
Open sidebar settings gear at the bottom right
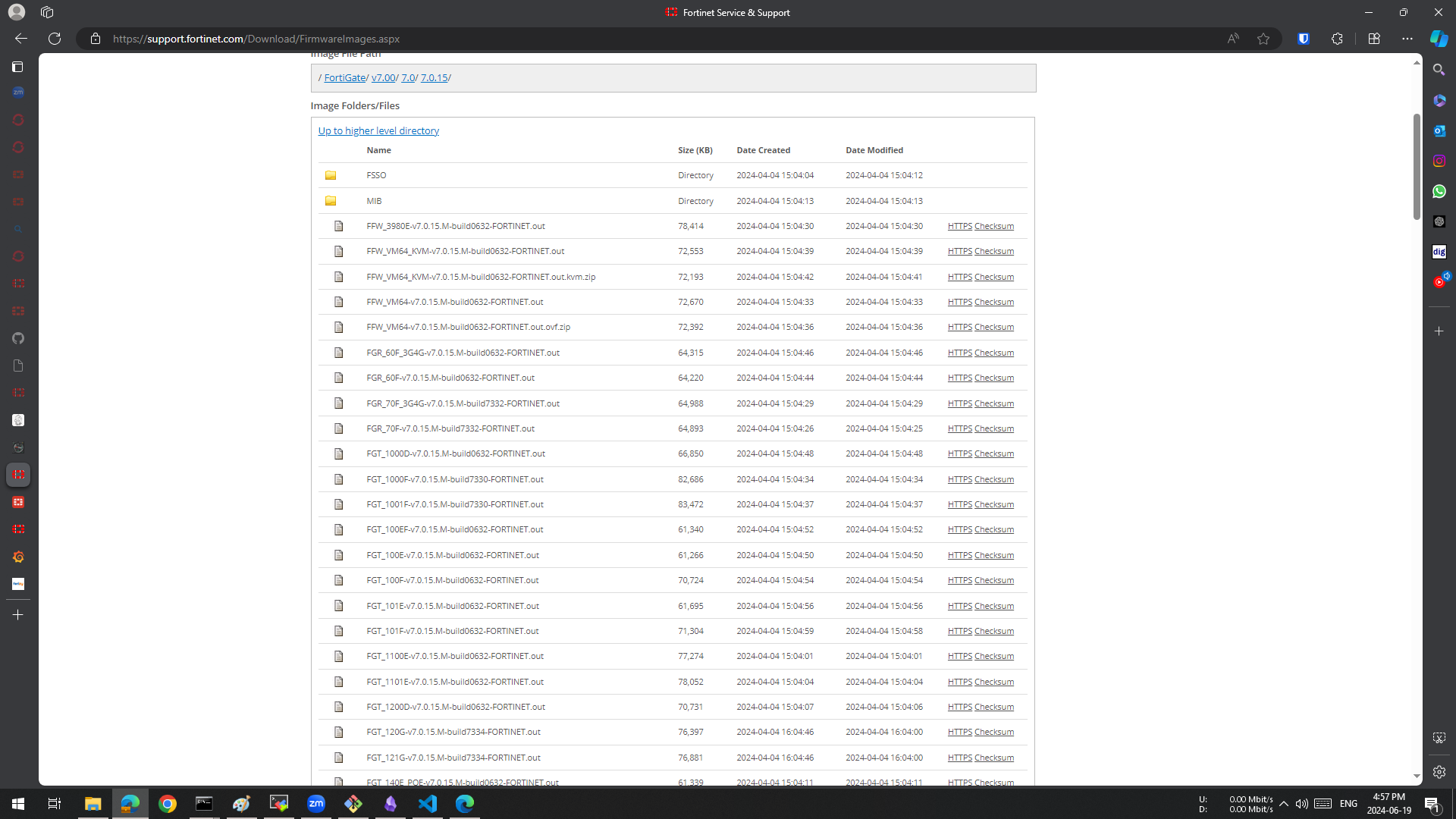(x=1439, y=772)
